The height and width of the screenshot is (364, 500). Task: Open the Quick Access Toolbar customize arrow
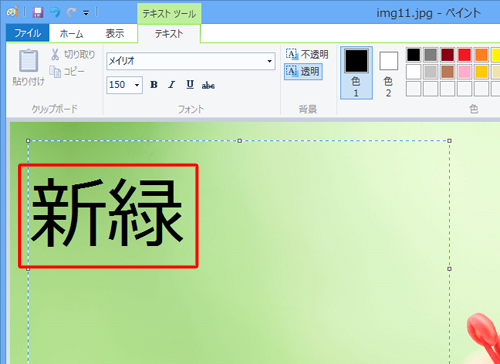click(86, 13)
